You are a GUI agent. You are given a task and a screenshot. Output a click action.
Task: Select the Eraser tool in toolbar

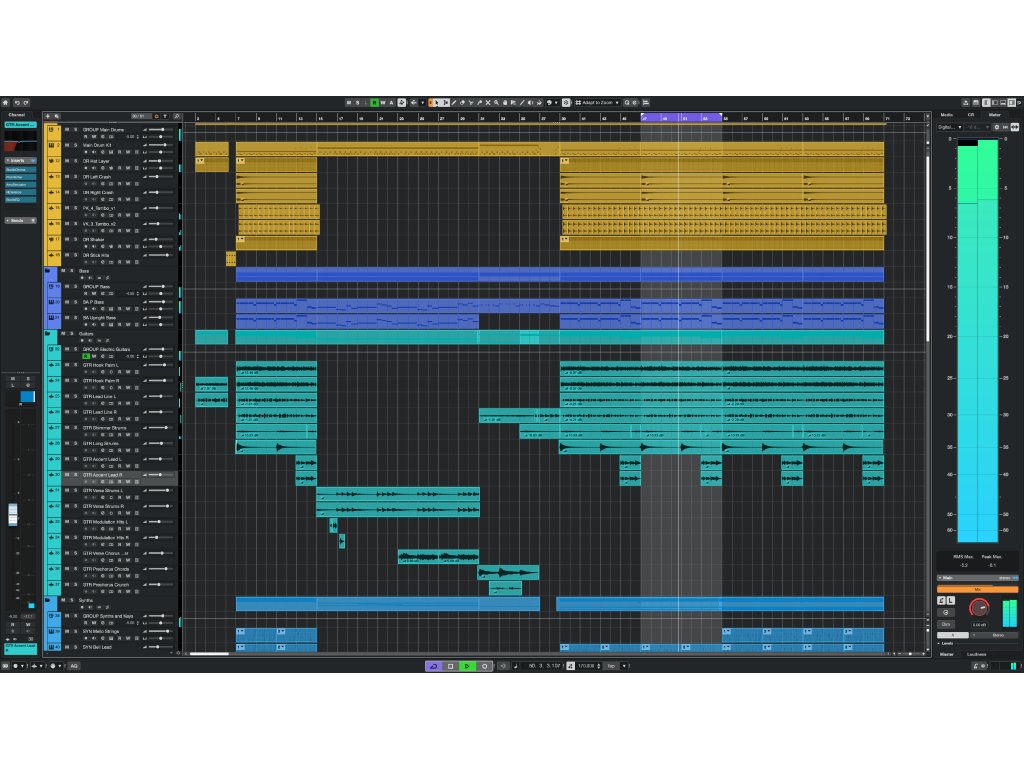(462, 102)
